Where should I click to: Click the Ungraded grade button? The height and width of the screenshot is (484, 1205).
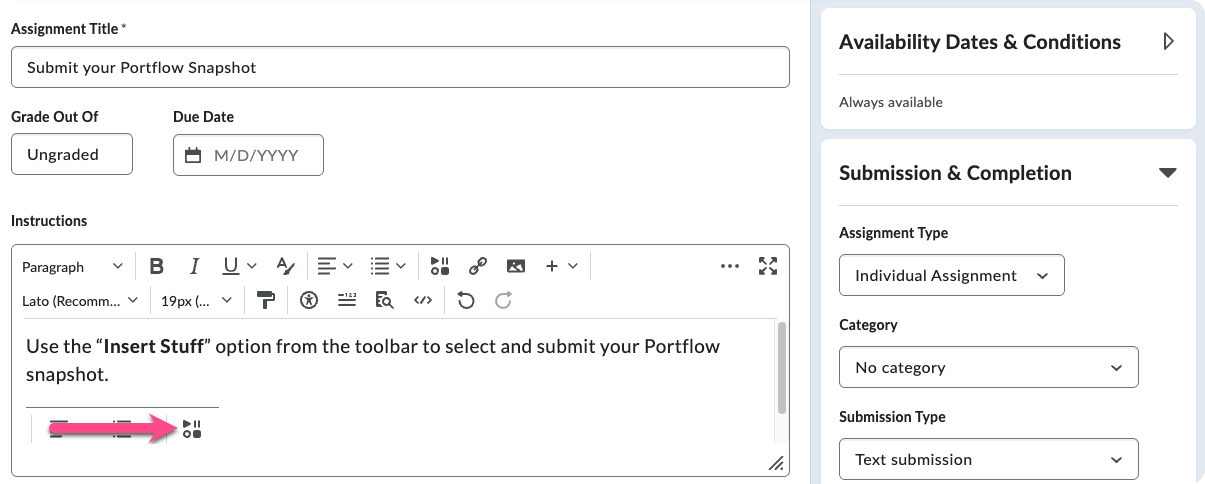pyautogui.click(x=72, y=155)
